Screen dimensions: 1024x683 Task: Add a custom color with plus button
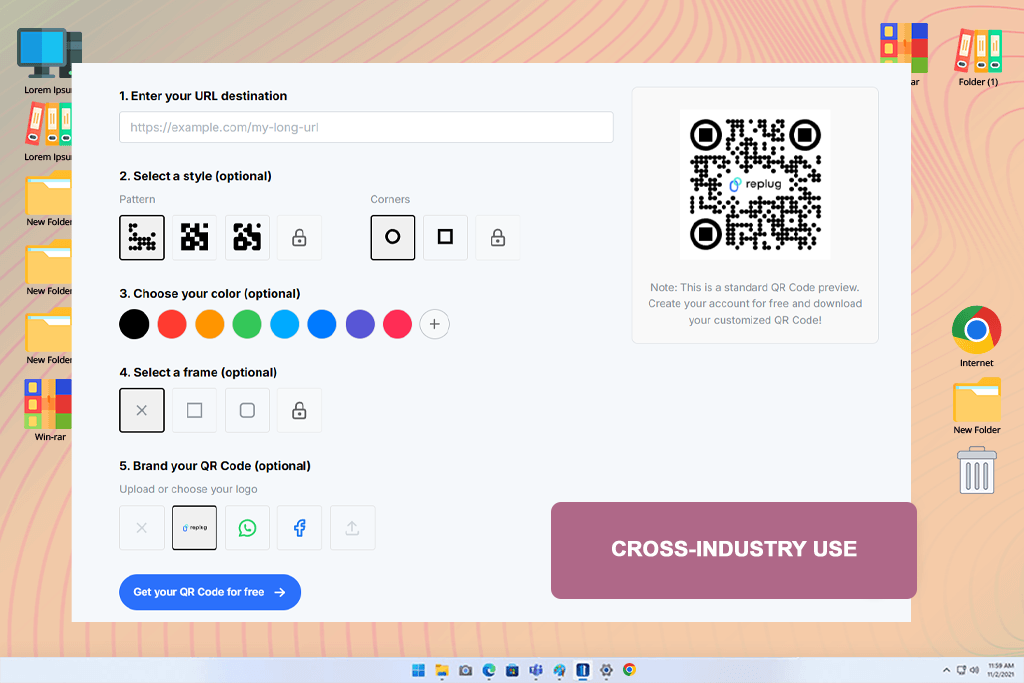(x=434, y=324)
